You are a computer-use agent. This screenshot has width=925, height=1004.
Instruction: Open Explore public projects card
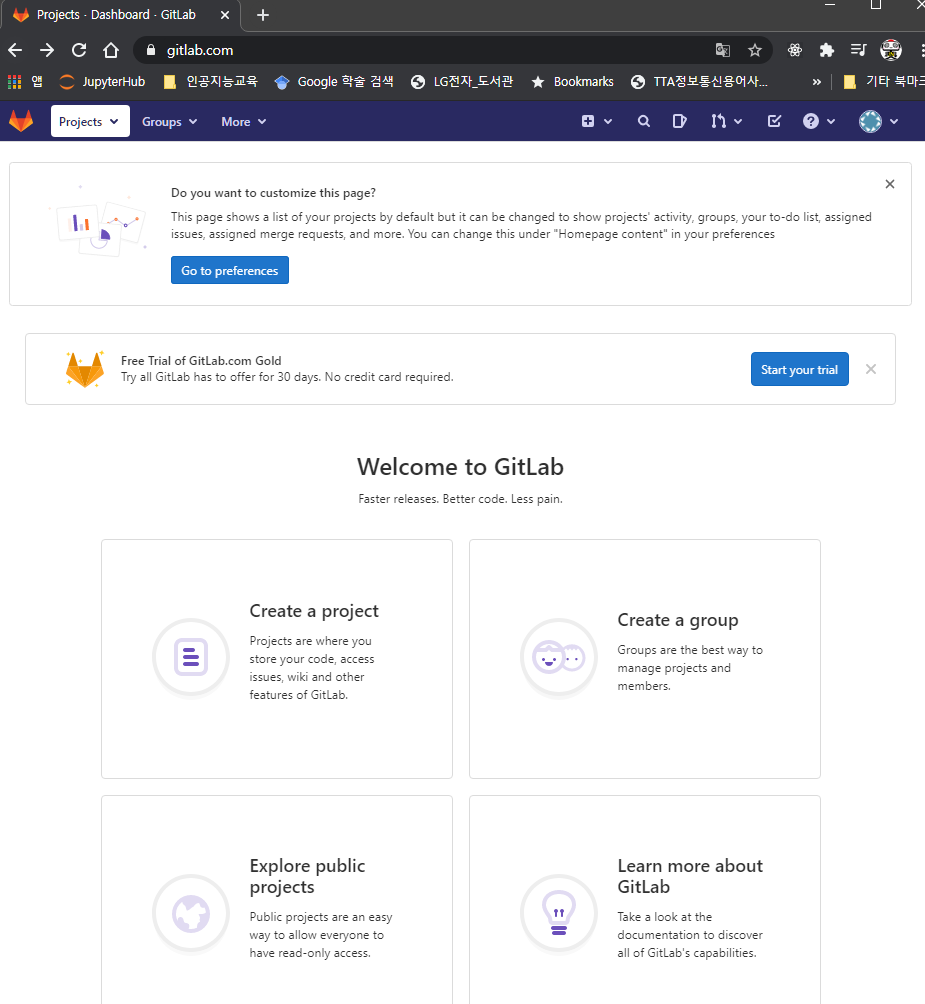tap(277, 900)
